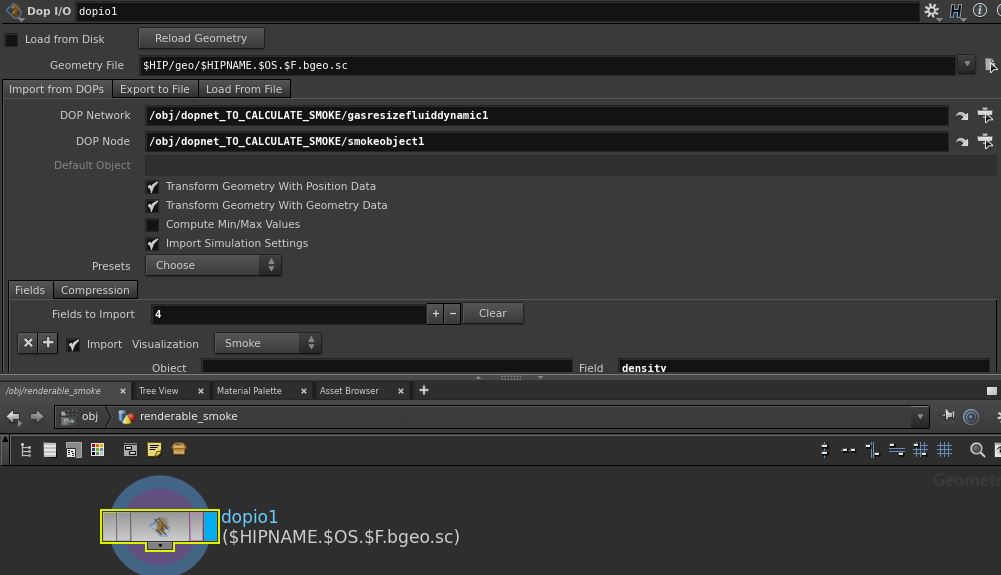Expand the dopio1 node output arrow
The width and height of the screenshot is (1001, 575).
160,546
